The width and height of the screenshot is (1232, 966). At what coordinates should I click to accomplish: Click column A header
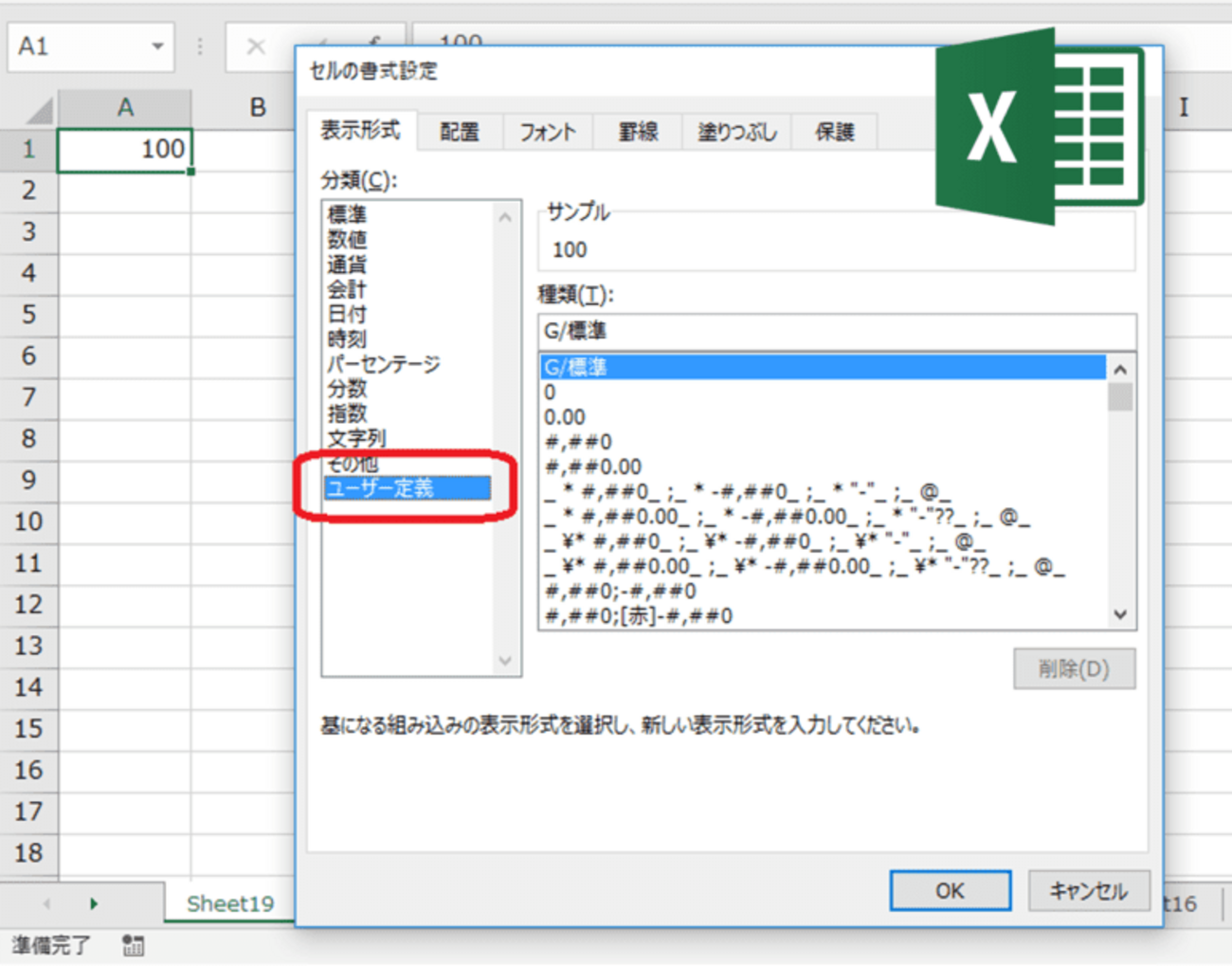(125, 108)
